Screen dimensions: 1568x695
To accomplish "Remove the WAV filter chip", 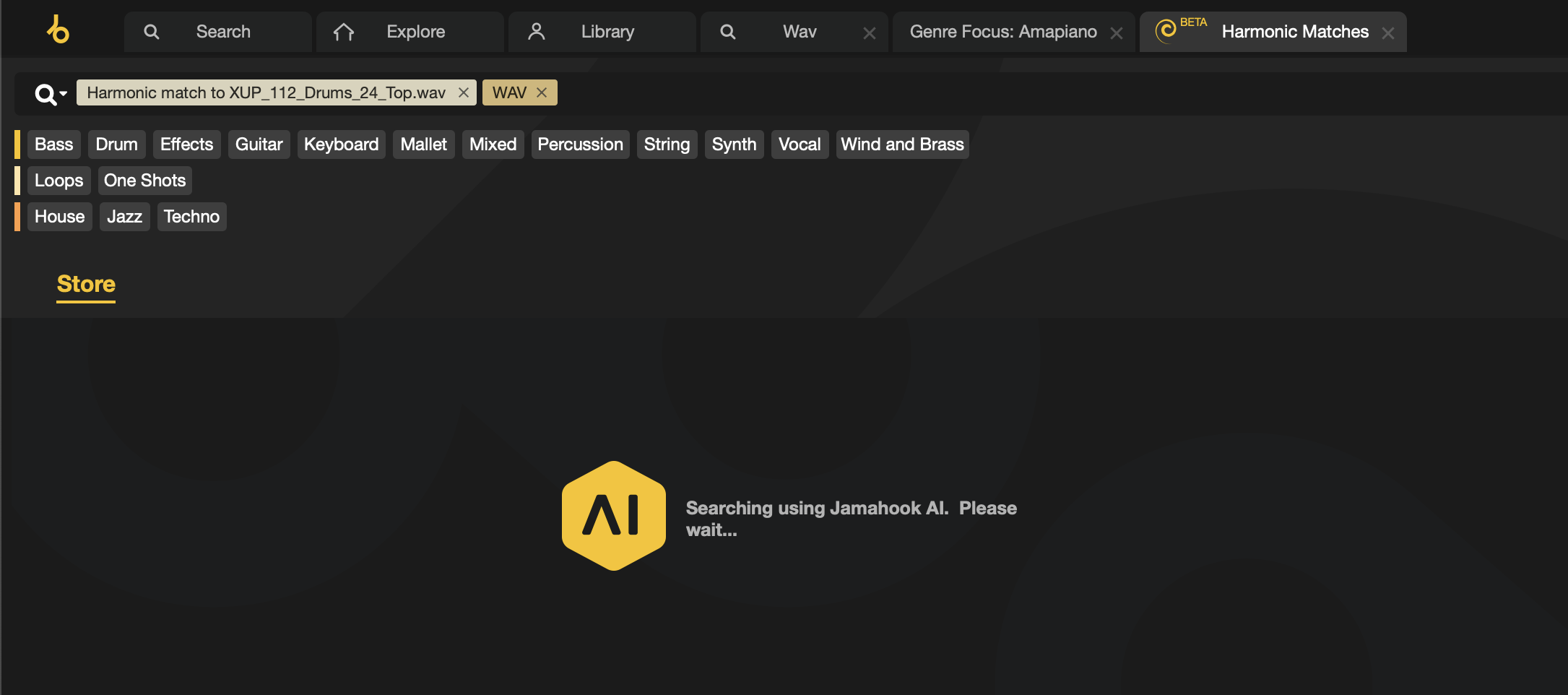I will click(x=542, y=92).
